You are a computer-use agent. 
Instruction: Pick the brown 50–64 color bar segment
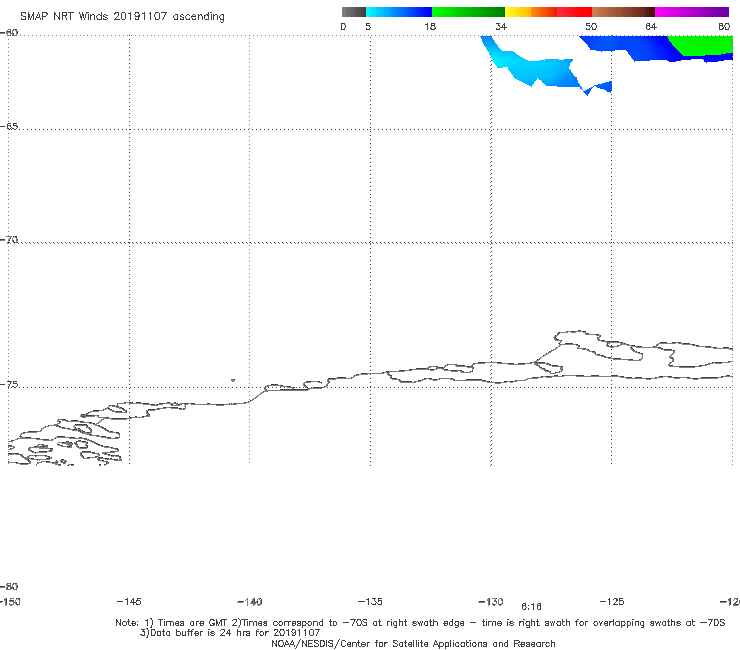click(623, 12)
